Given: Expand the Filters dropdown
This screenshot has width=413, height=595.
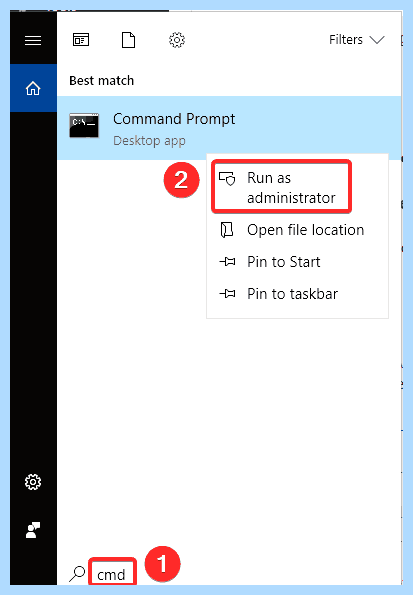Looking at the screenshot, I should 357,39.
